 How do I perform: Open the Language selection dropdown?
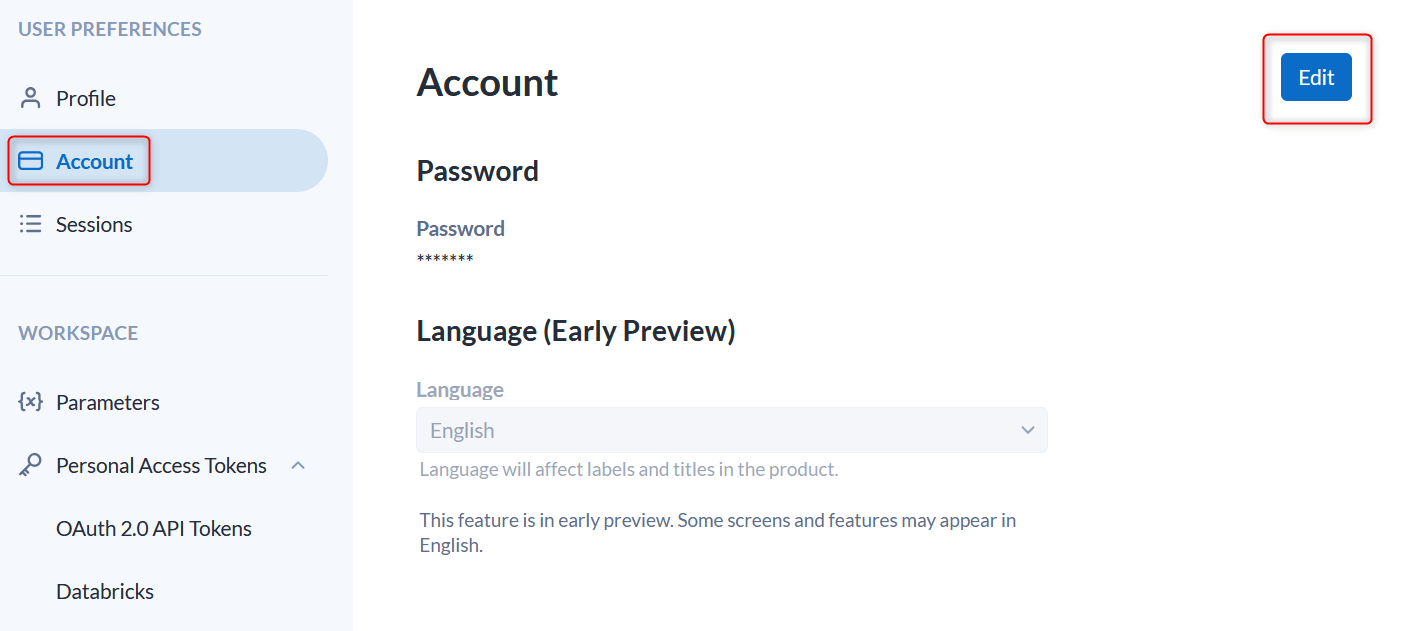pyautogui.click(x=731, y=429)
